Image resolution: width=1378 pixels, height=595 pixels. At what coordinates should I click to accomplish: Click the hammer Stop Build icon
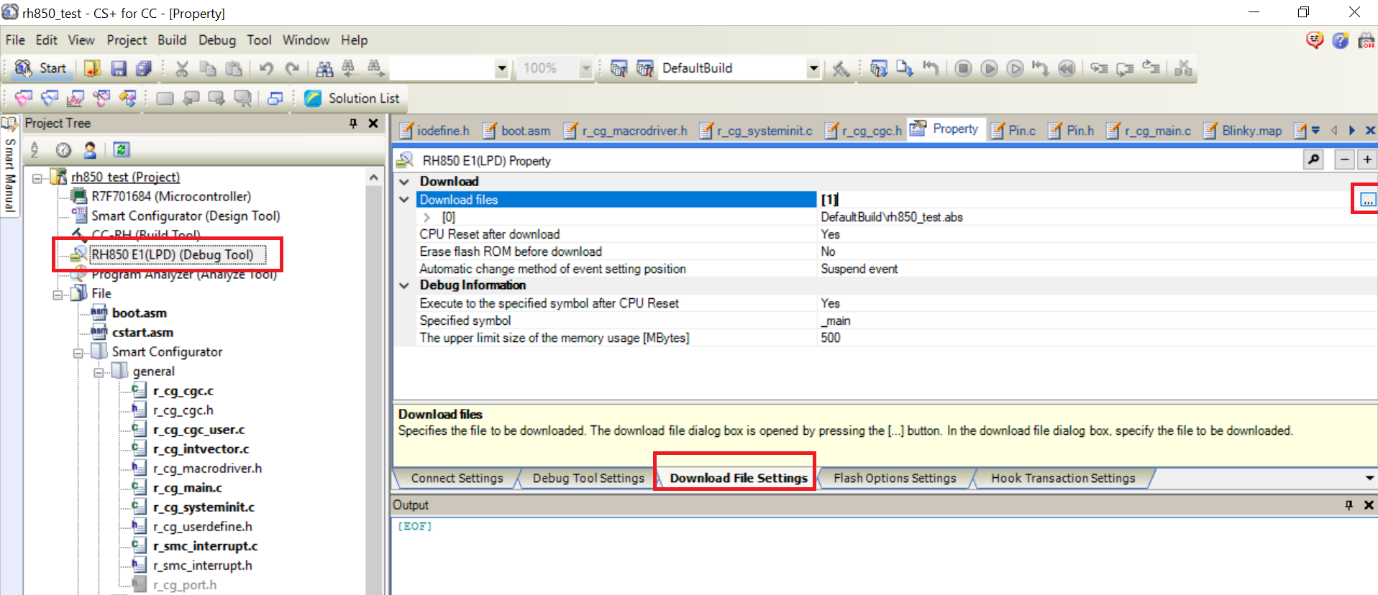(x=841, y=69)
